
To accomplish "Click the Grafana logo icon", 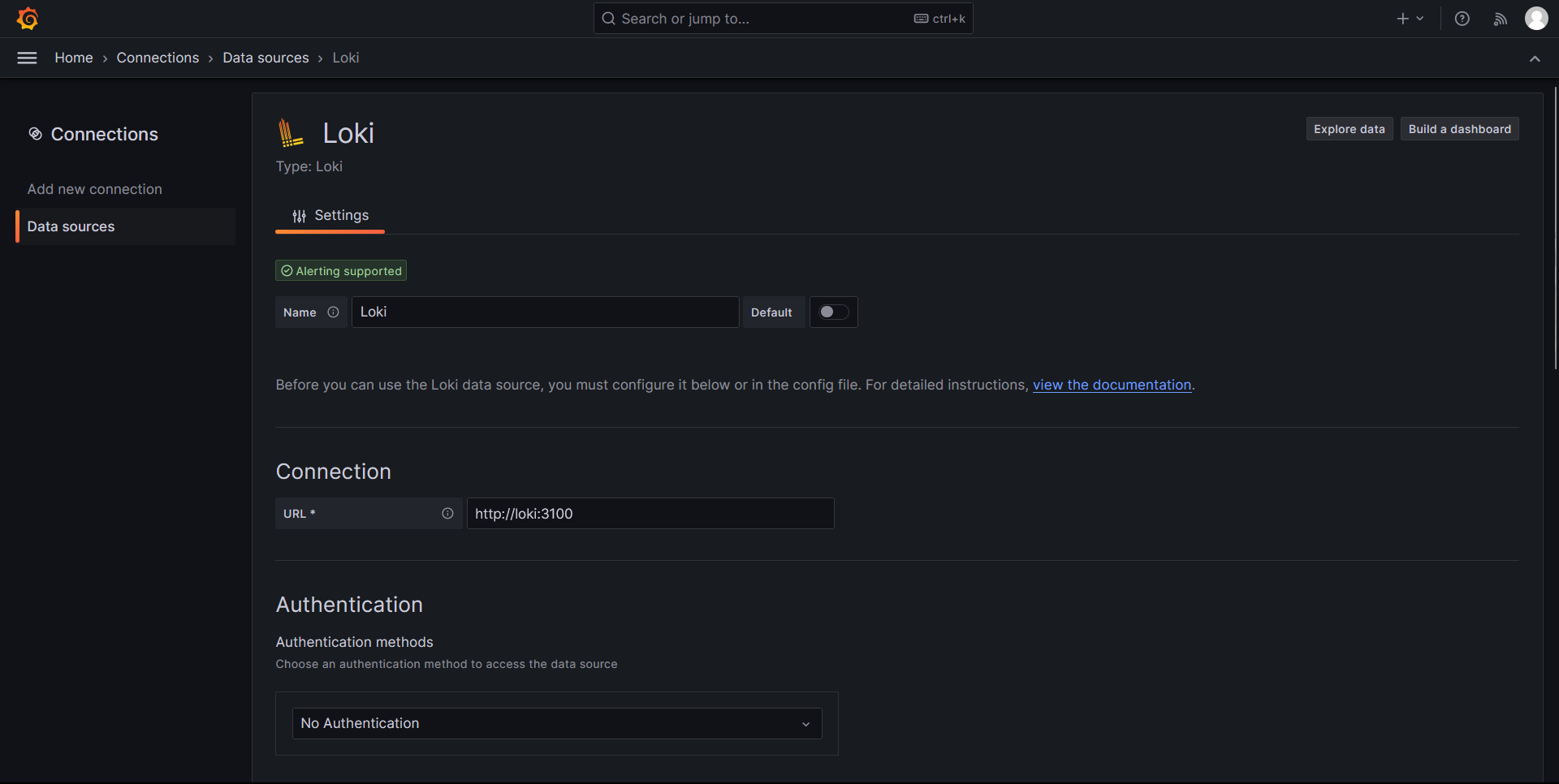I will [28, 19].
